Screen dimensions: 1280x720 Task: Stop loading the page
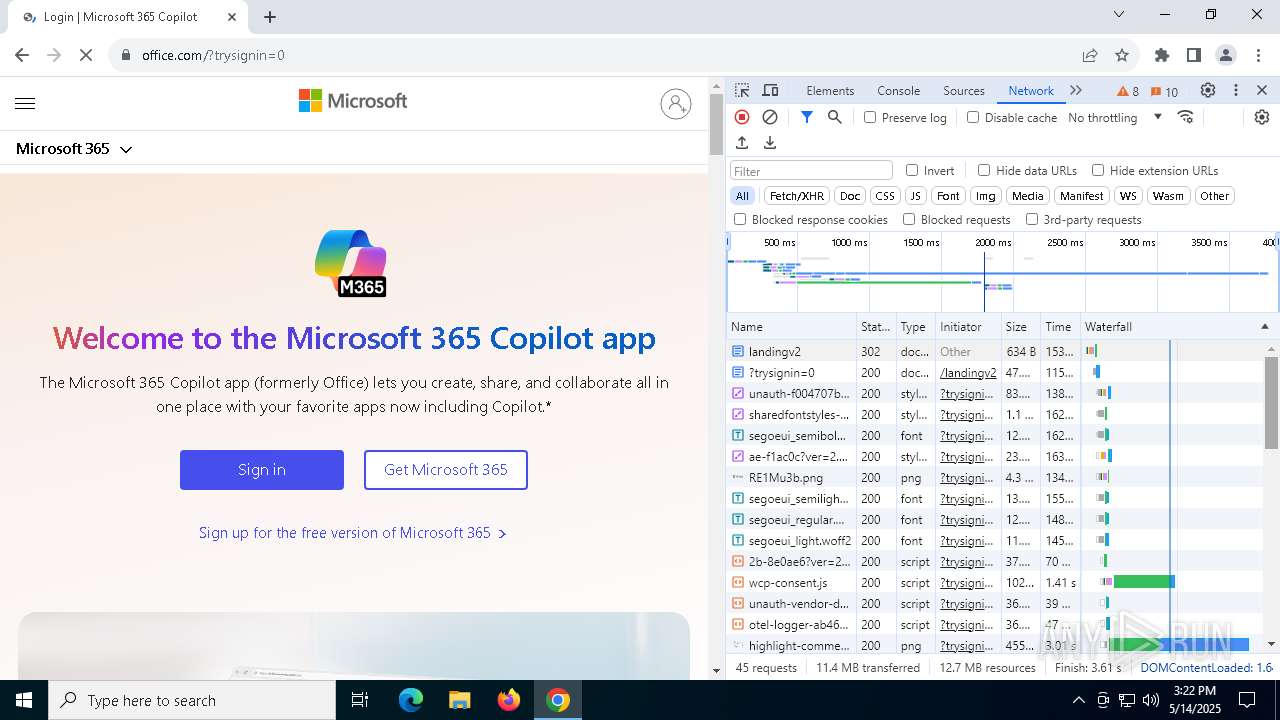86,55
